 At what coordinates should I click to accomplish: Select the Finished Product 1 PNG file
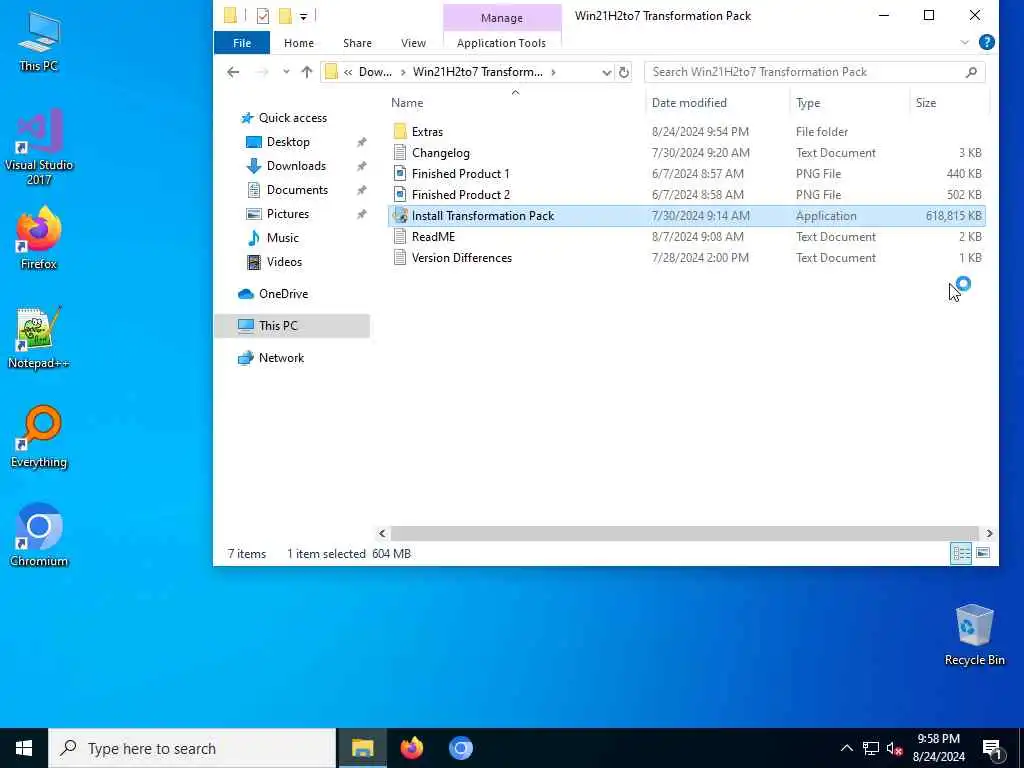[x=686, y=174]
